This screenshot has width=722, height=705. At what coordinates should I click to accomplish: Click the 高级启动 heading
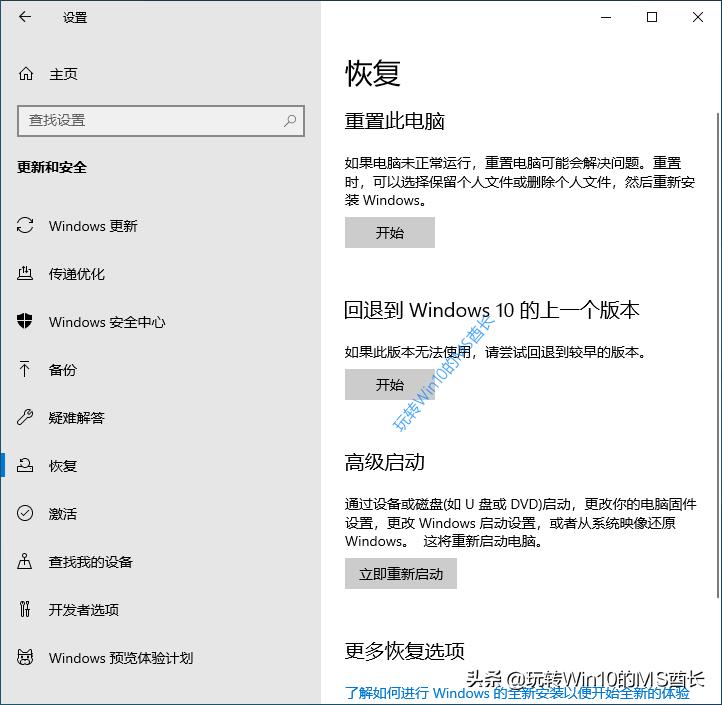[384, 462]
